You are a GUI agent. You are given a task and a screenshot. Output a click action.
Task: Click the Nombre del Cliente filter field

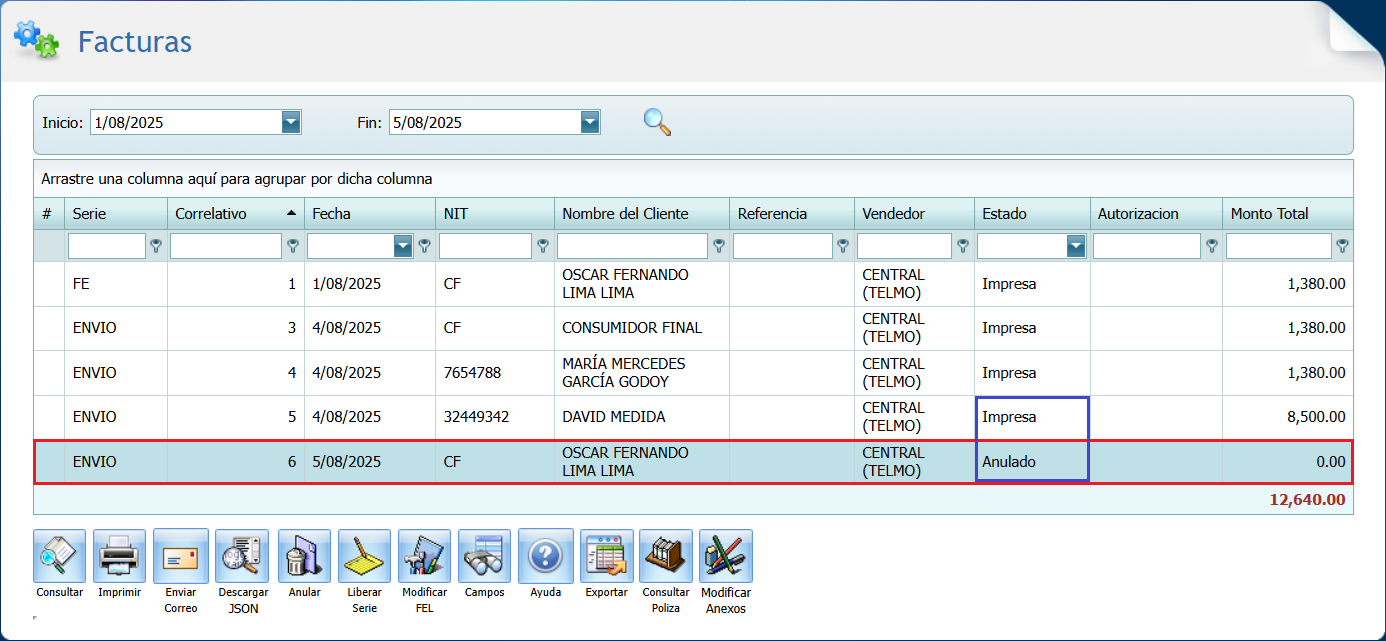[x=632, y=246]
